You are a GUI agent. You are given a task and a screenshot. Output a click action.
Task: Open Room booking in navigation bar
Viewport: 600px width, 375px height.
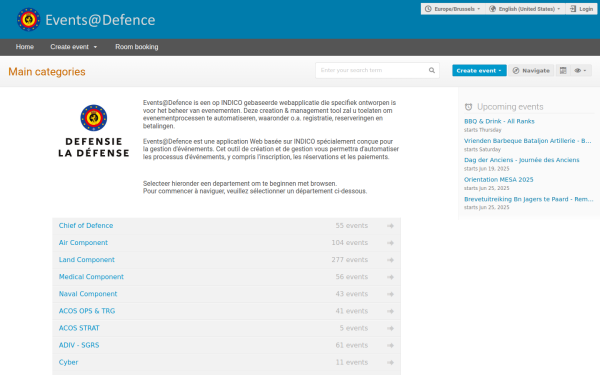(x=137, y=47)
